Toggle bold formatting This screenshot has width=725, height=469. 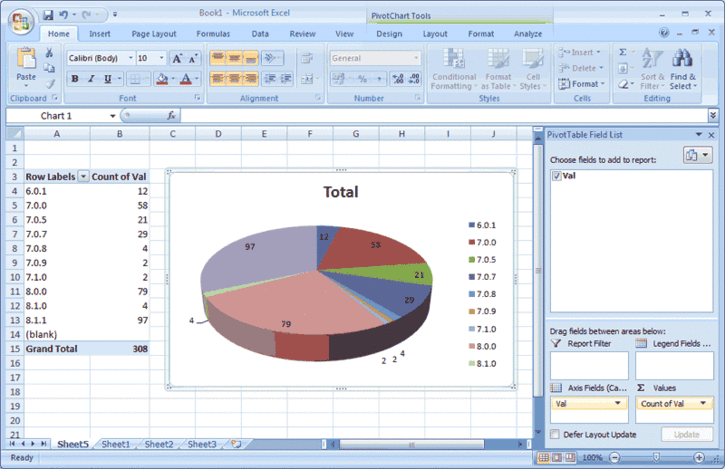(x=76, y=79)
